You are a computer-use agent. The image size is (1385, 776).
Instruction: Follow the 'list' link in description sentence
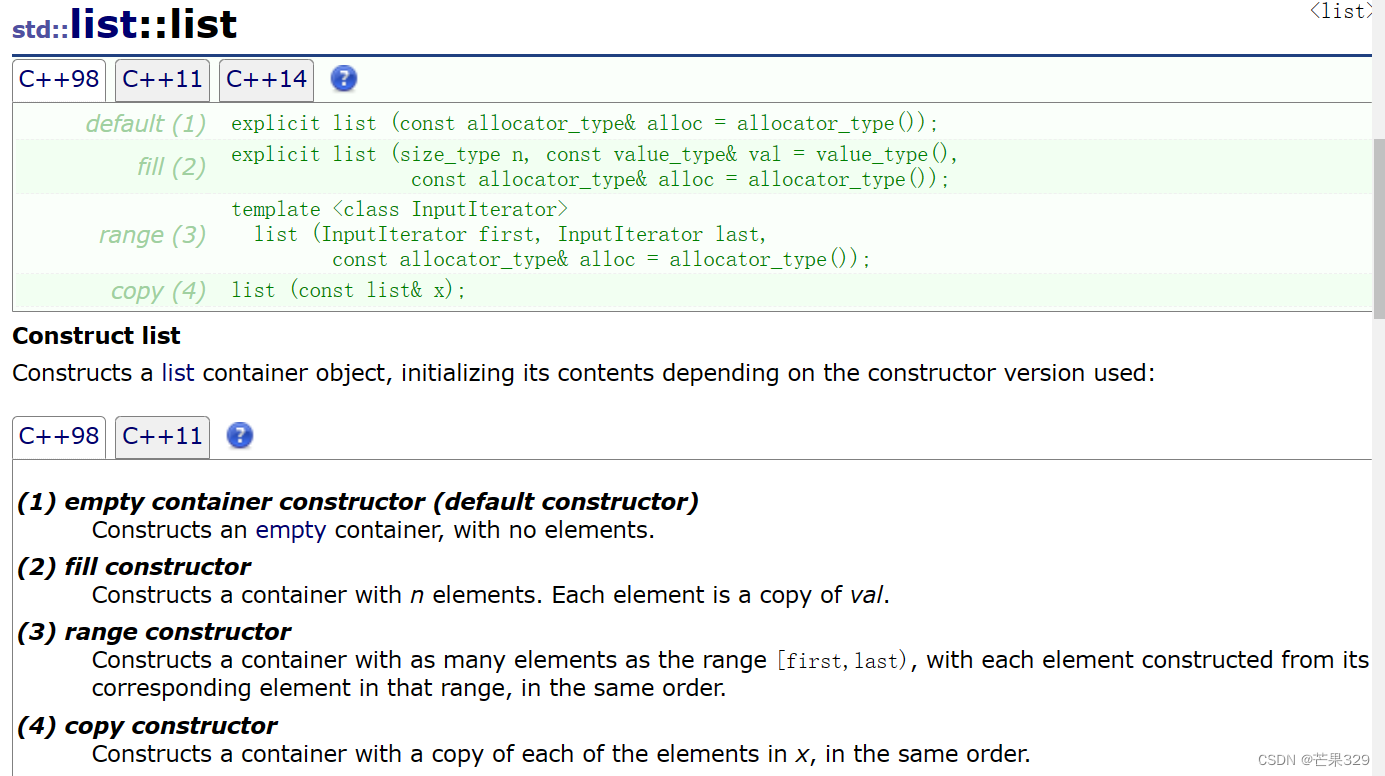pos(178,373)
